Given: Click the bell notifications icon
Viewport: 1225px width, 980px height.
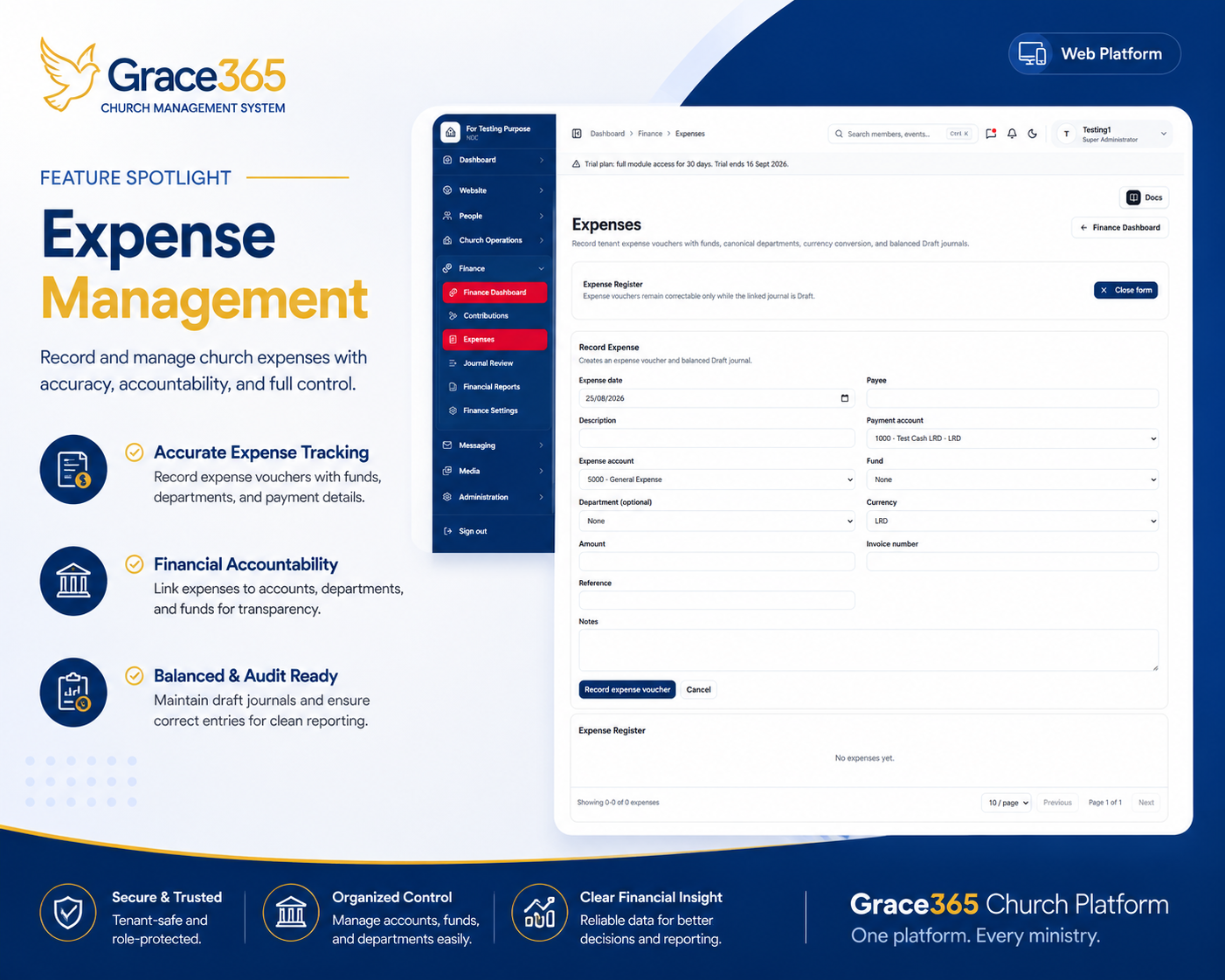Looking at the screenshot, I should pyautogui.click(x=1012, y=134).
